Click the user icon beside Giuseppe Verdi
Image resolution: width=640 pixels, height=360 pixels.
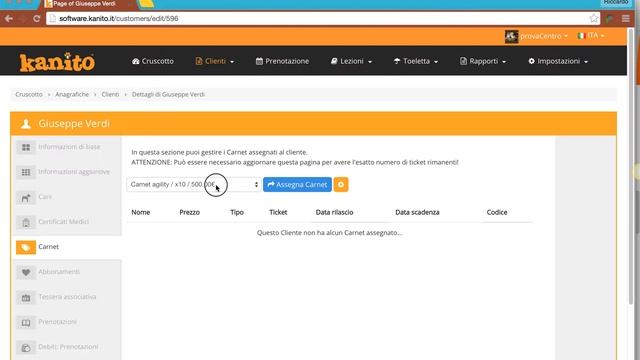26,124
